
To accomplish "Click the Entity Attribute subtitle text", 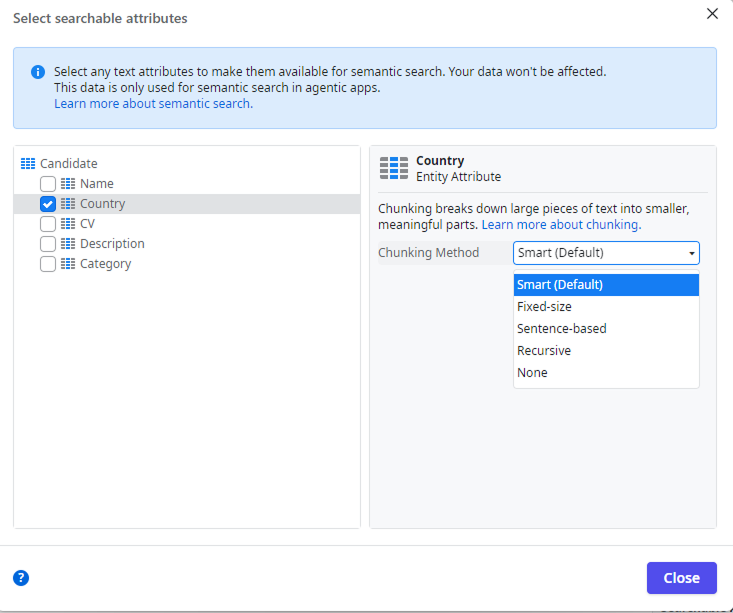I will [x=459, y=177].
